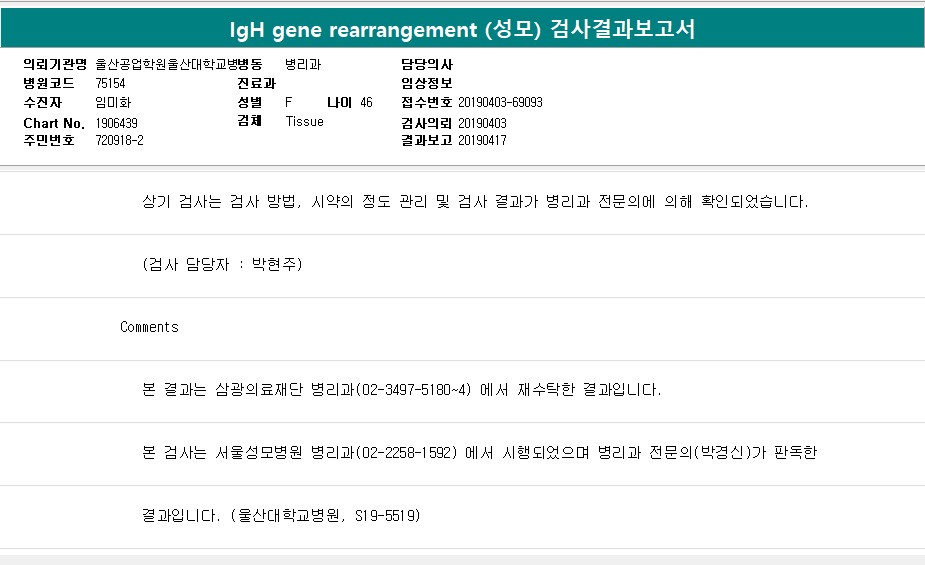
Task: Select Chart No. value 1906439
Action: coord(116,122)
